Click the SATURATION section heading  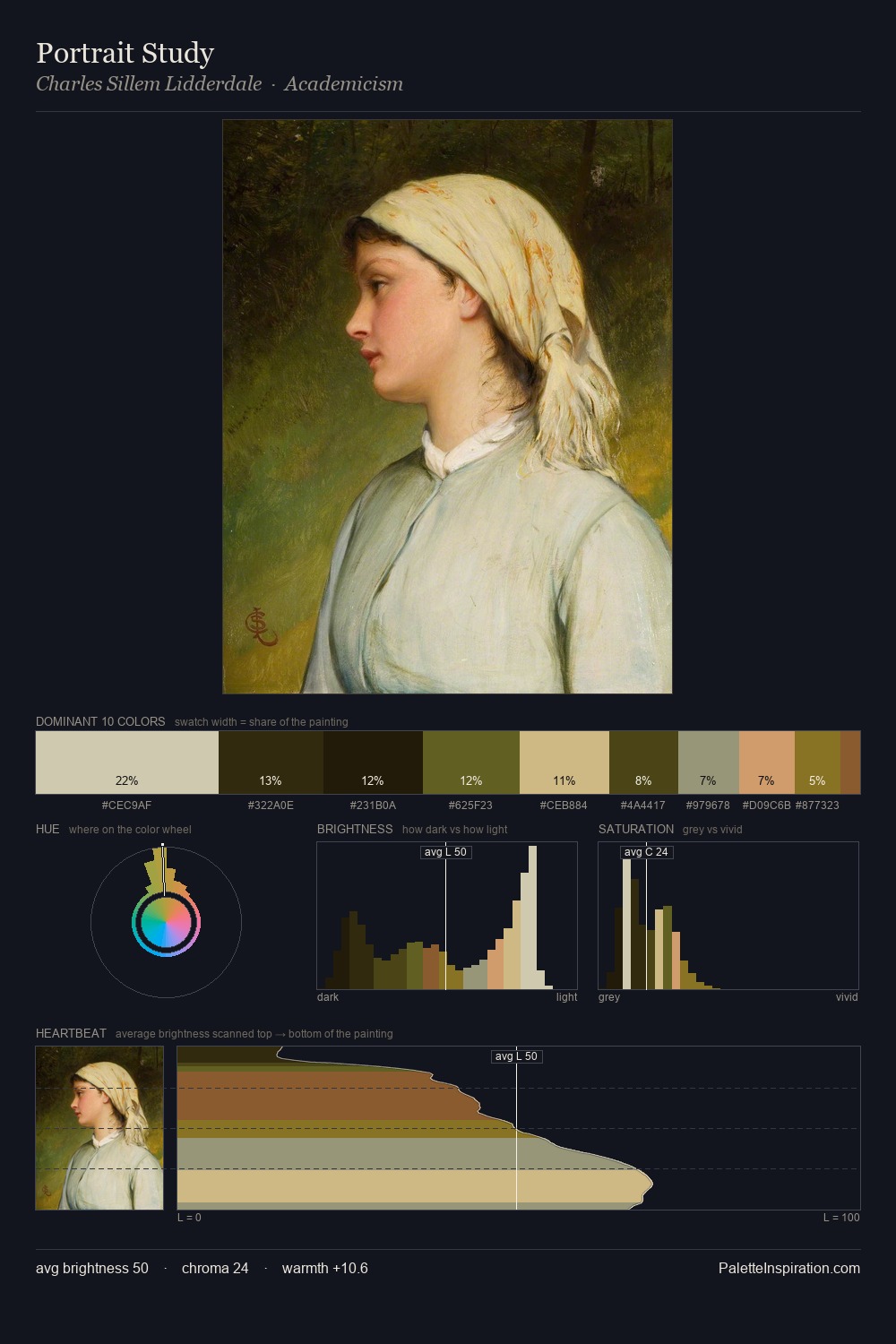(x=636, y=829)
